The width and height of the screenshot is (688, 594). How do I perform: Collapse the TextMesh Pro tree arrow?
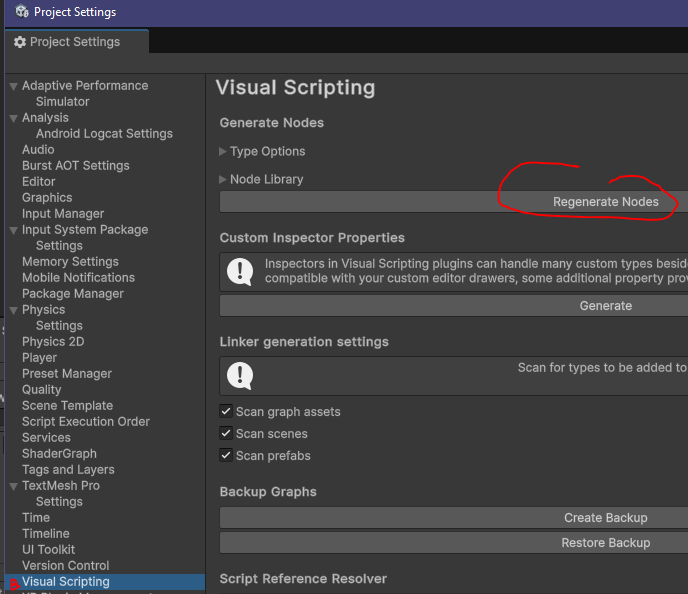13,486
